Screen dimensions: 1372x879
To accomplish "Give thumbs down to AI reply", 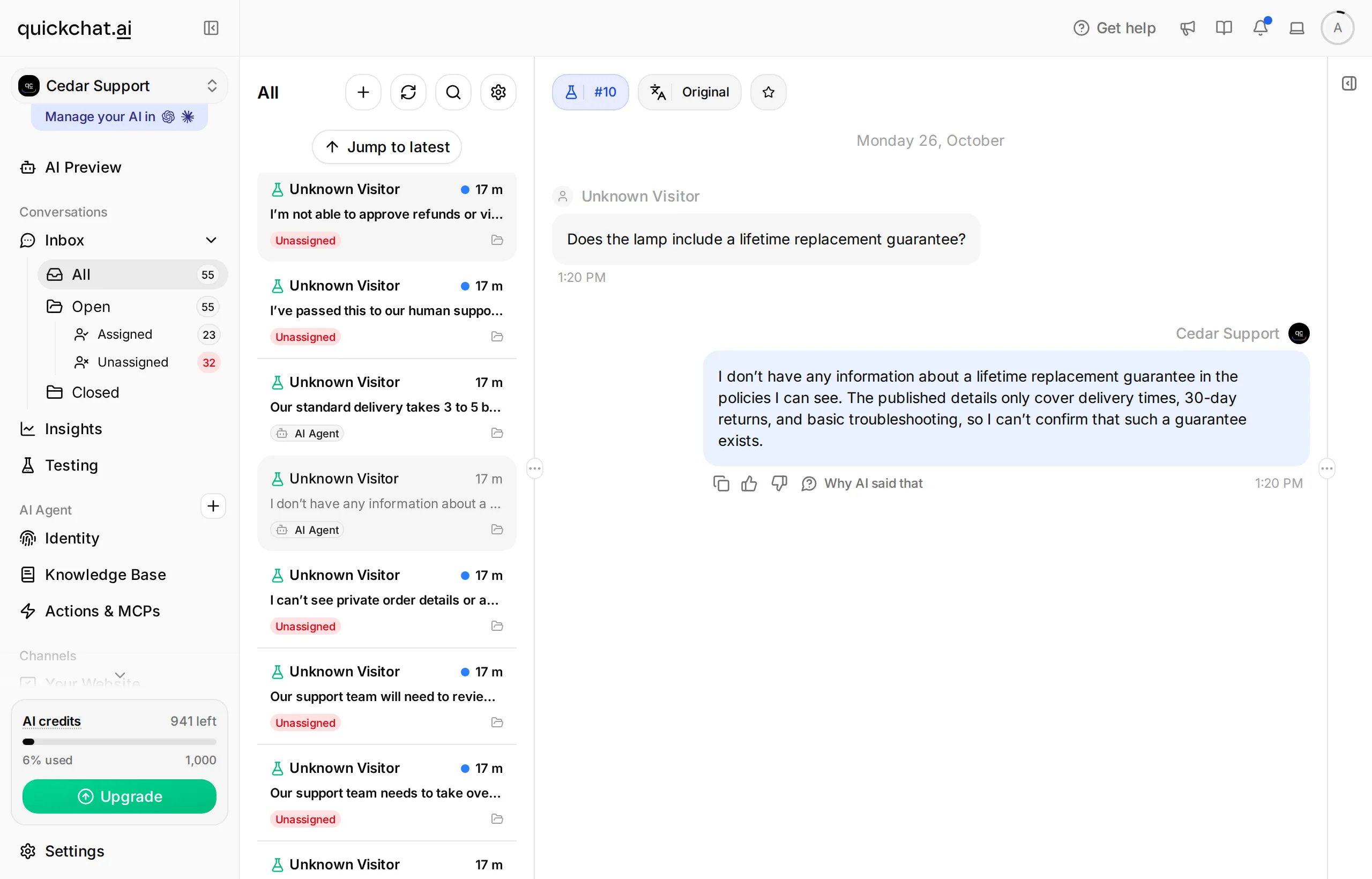I will point(779,483).
